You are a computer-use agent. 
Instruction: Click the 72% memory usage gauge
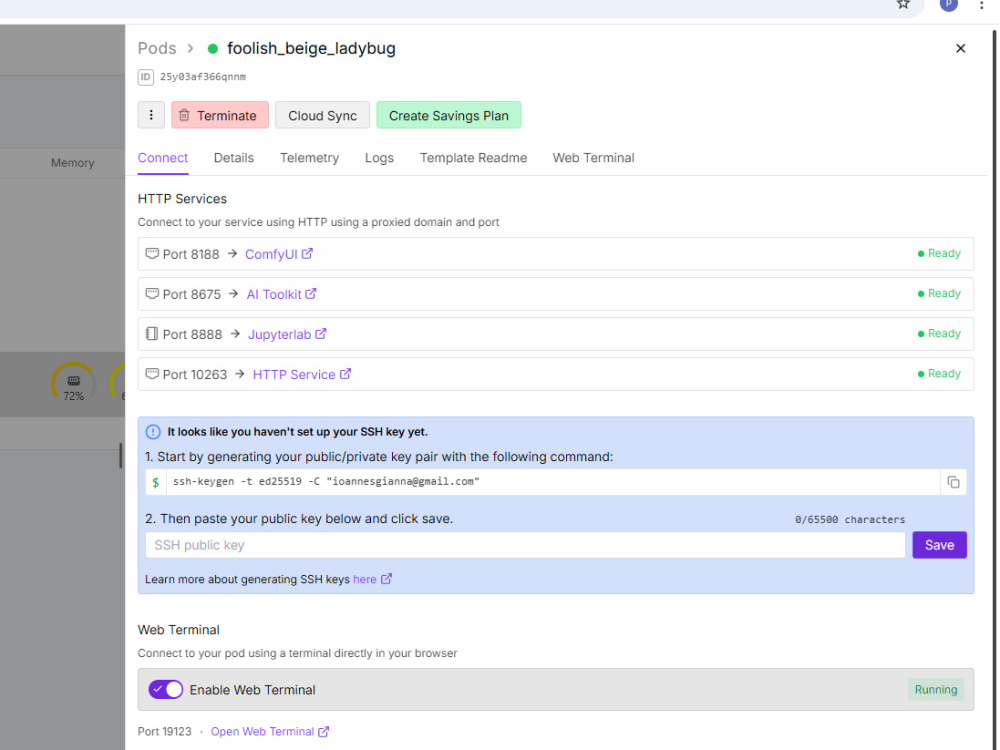73,383
